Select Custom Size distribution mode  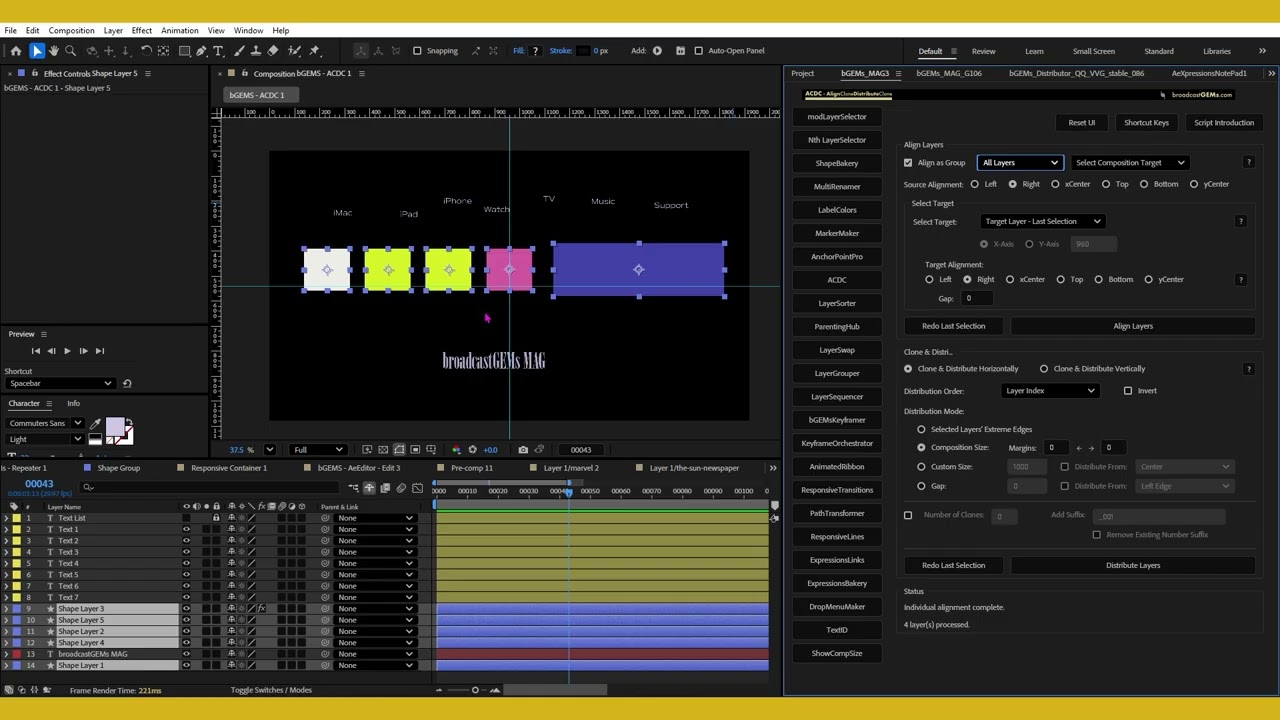click(921, 467)
